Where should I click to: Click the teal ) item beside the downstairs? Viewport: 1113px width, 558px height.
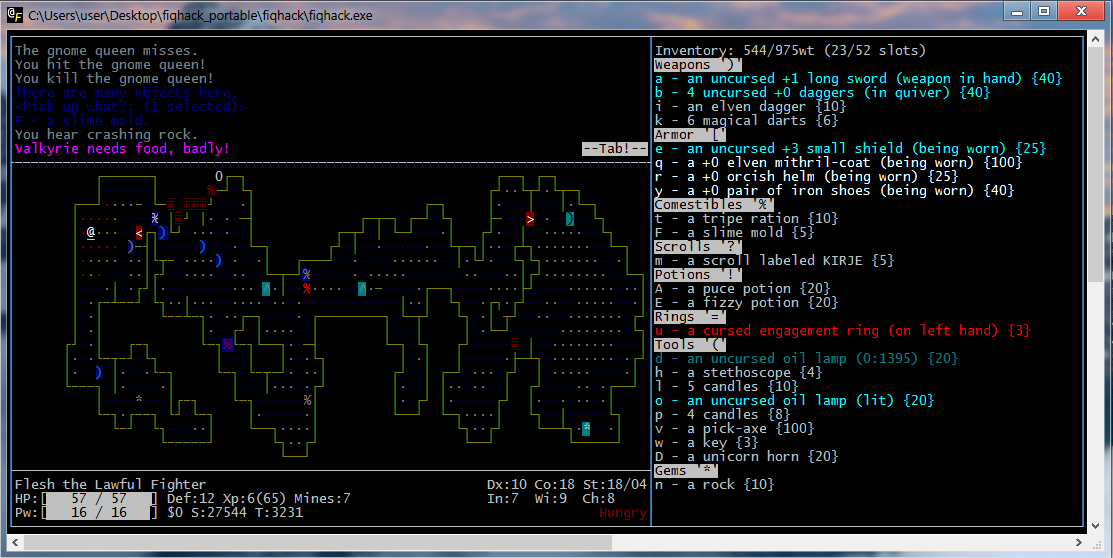pos(569,219)
